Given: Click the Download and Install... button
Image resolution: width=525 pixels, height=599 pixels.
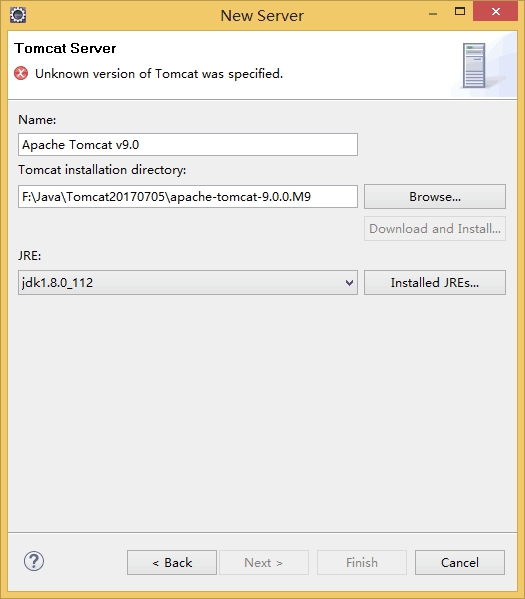Looking at the screenshot, I should (435, 228).
